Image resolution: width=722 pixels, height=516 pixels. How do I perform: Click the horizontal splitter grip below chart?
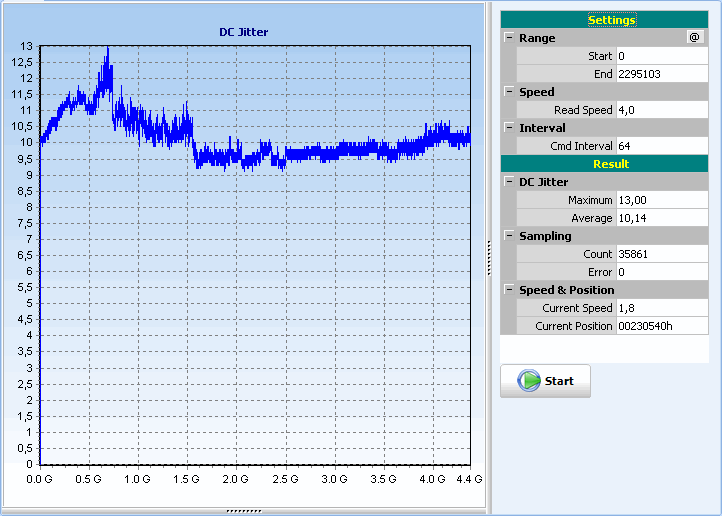click(244, 511)
